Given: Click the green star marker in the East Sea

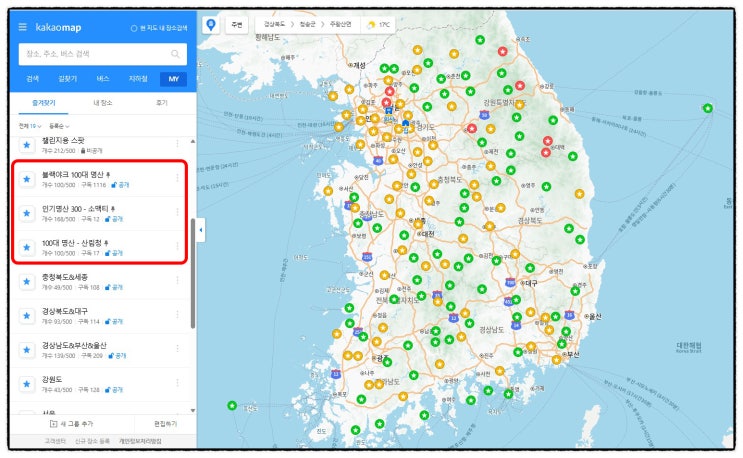Looking at the screenshot, I should click(x=707, y=108).
